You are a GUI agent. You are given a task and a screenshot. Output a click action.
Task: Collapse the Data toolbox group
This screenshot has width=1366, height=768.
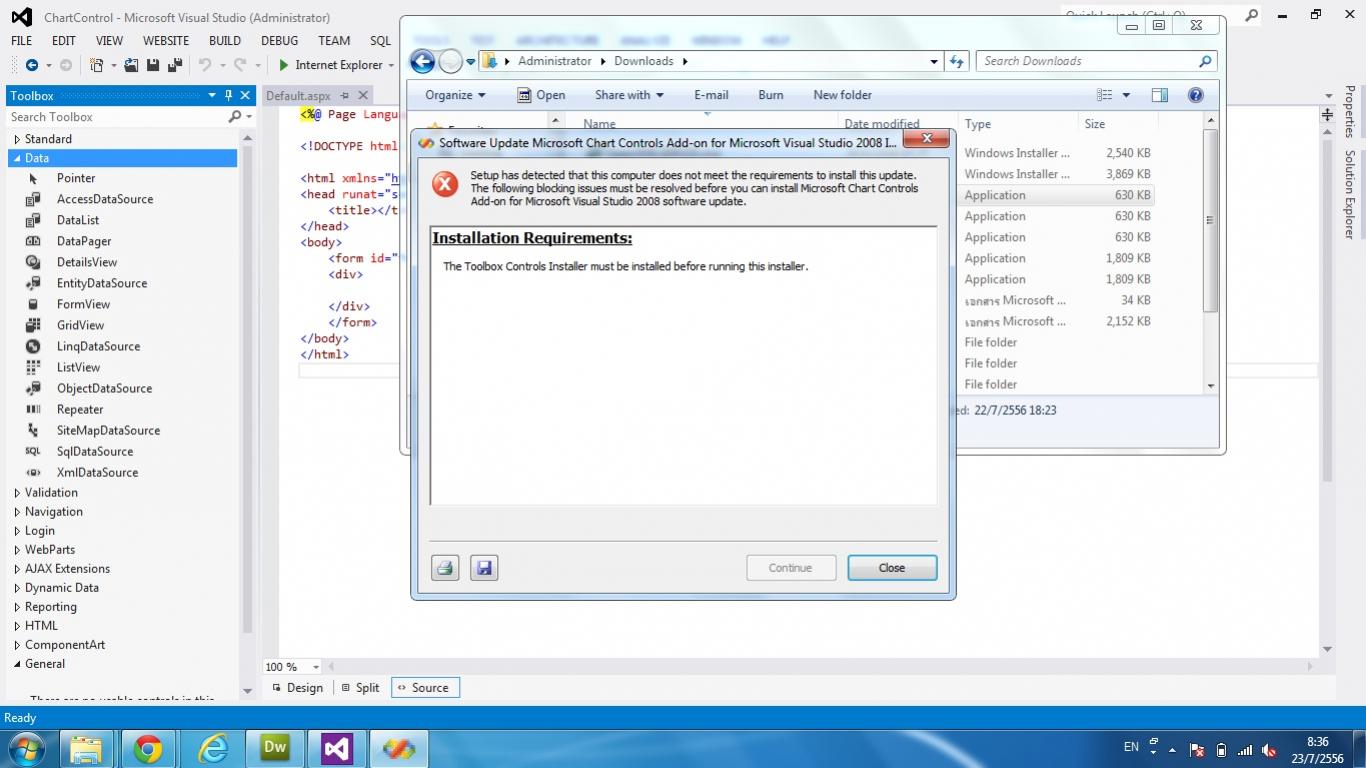17,158
